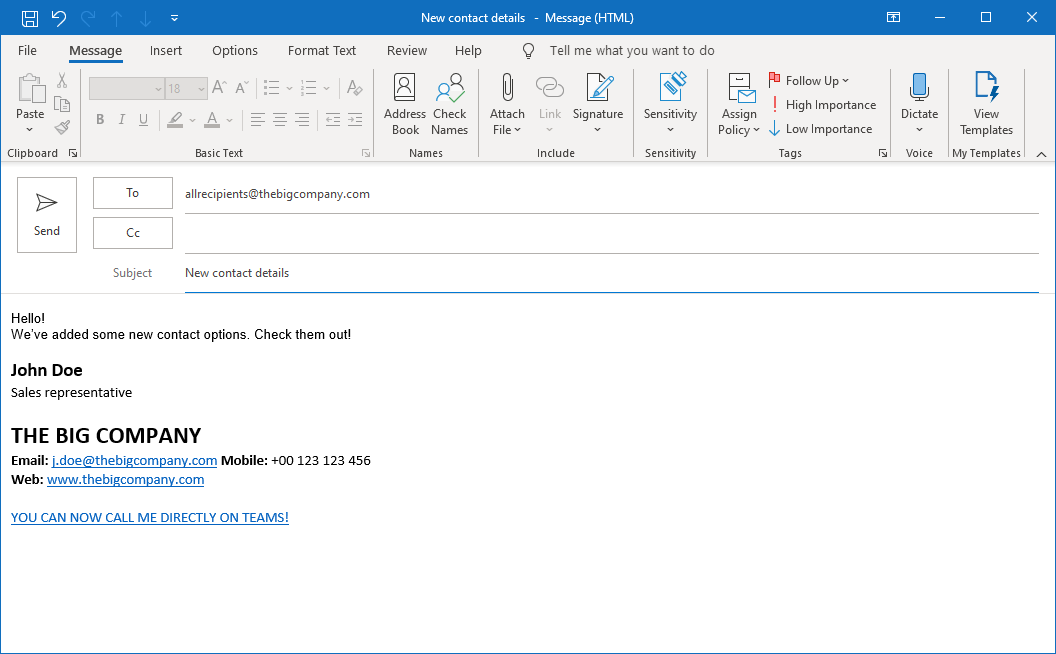
Task: Apply font color button
Action: [x=212, y=120]
